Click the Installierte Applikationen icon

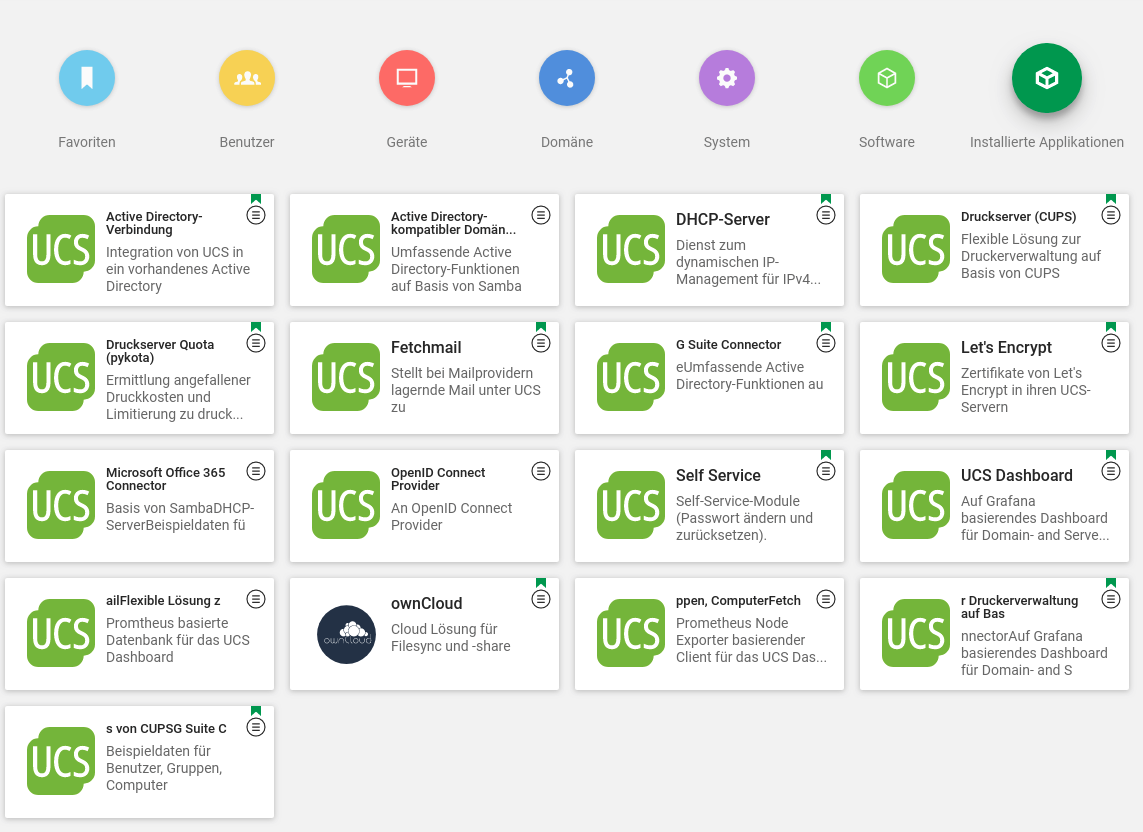click(x=1047, y=78)
